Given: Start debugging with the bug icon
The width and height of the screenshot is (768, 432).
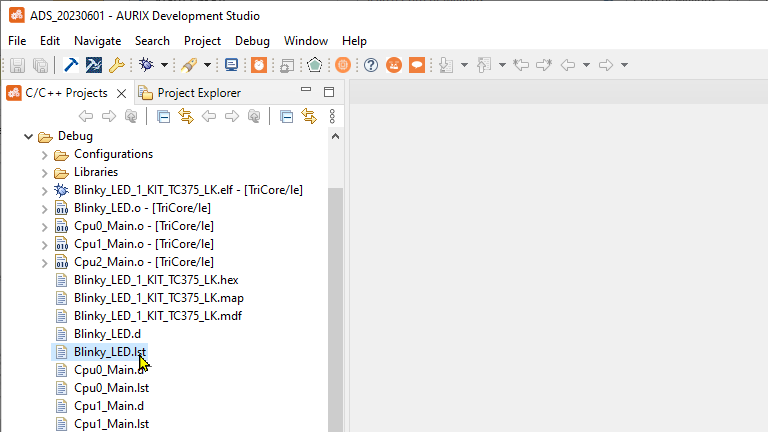Looking at the screenshot, I should coord(146,65).
